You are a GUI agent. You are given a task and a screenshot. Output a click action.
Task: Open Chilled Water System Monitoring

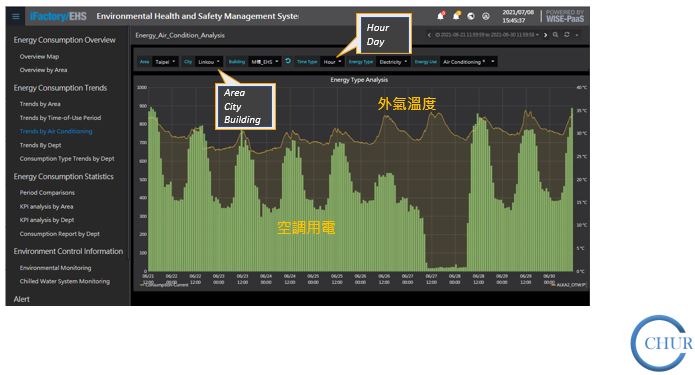[x=65, y=281]
